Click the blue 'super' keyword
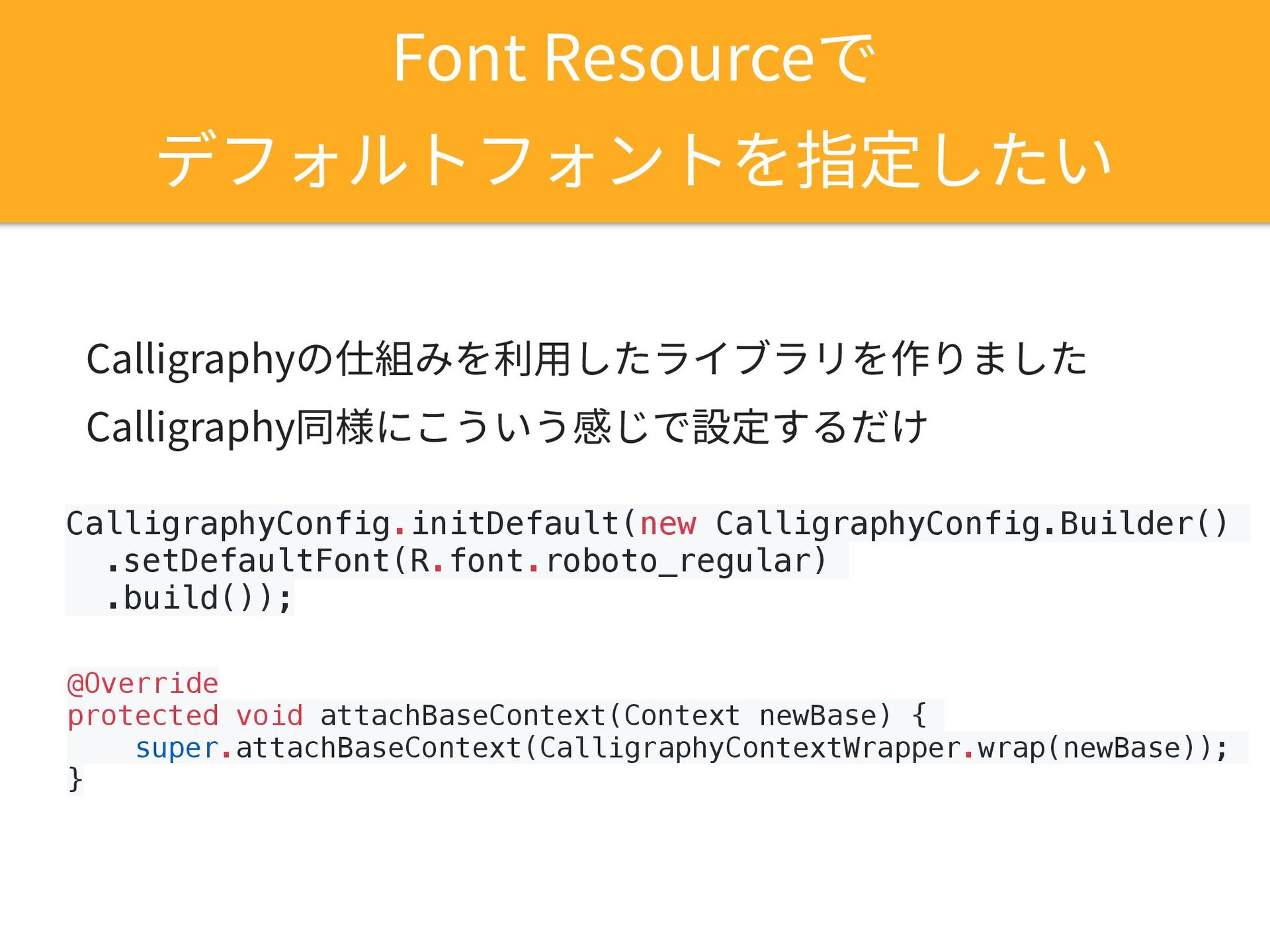Viewport: 1270px width, 952px height. 177,748
